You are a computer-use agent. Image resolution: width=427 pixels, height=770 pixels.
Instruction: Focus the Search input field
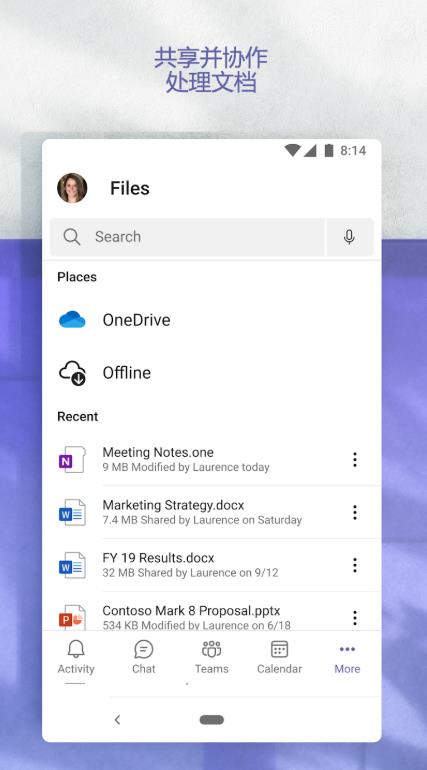click(x=187, y=237)
